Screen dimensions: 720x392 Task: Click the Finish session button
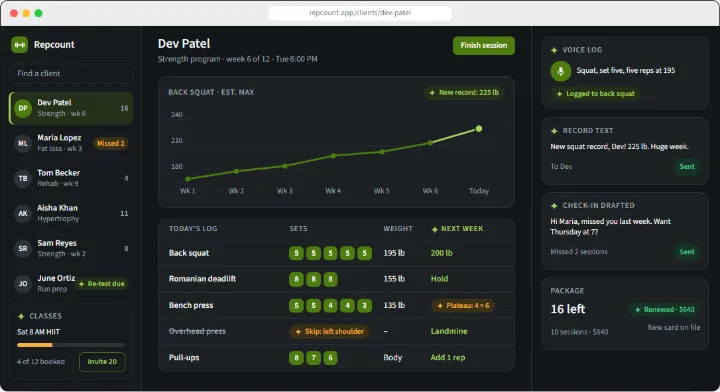(x=484, y=45)
